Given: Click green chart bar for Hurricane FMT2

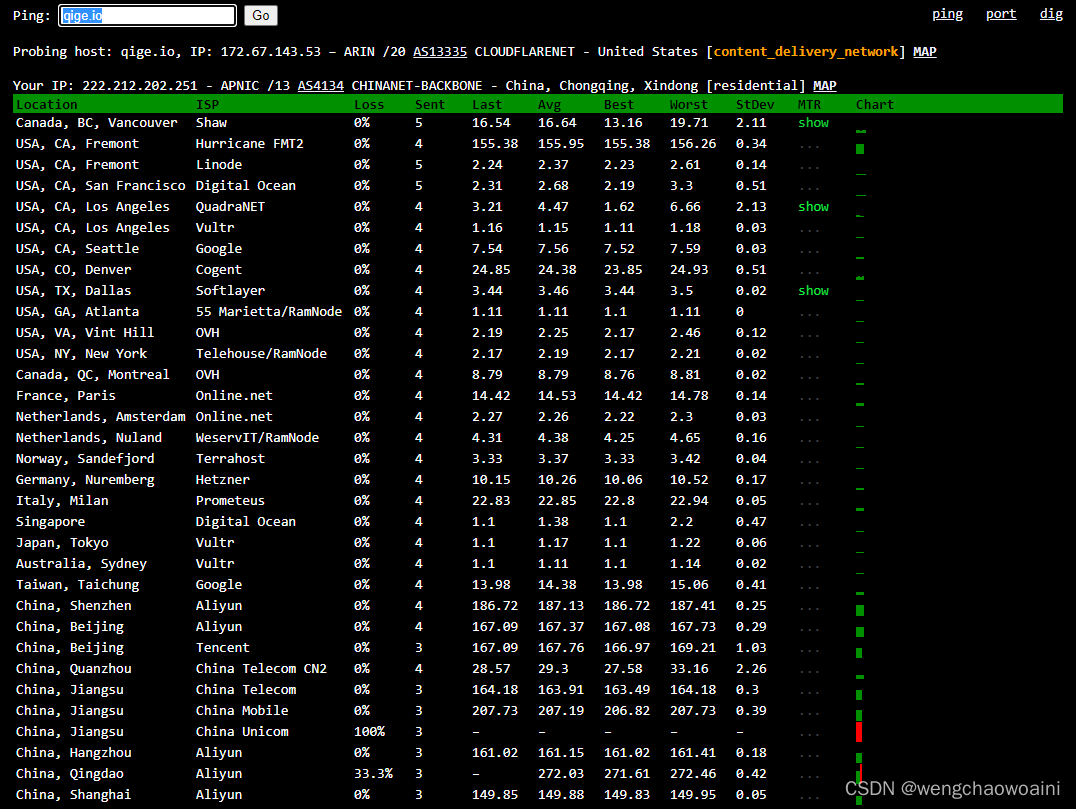Looking at the screenshot, I should click(860, 149).
